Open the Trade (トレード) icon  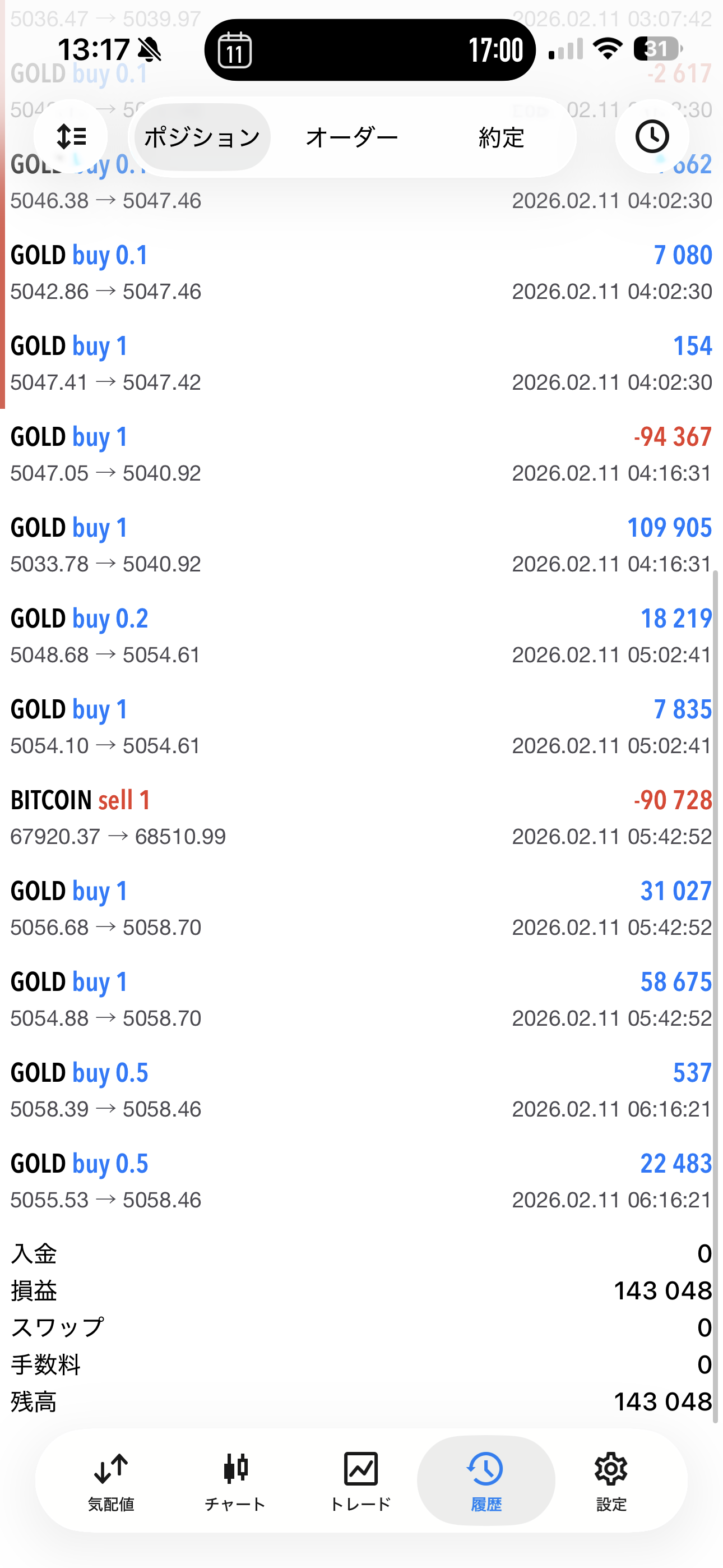pos(360,1481)
